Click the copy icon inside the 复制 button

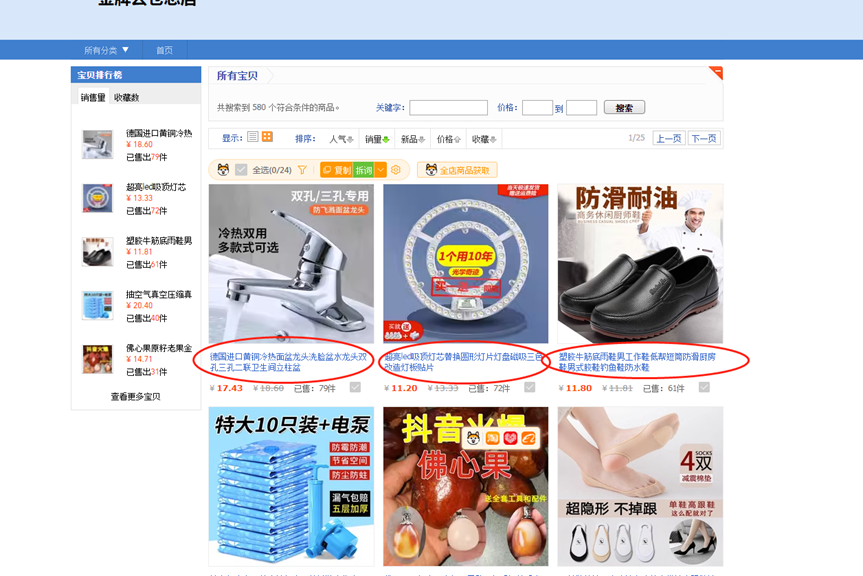pyautogui.click(x=327, y=168)
